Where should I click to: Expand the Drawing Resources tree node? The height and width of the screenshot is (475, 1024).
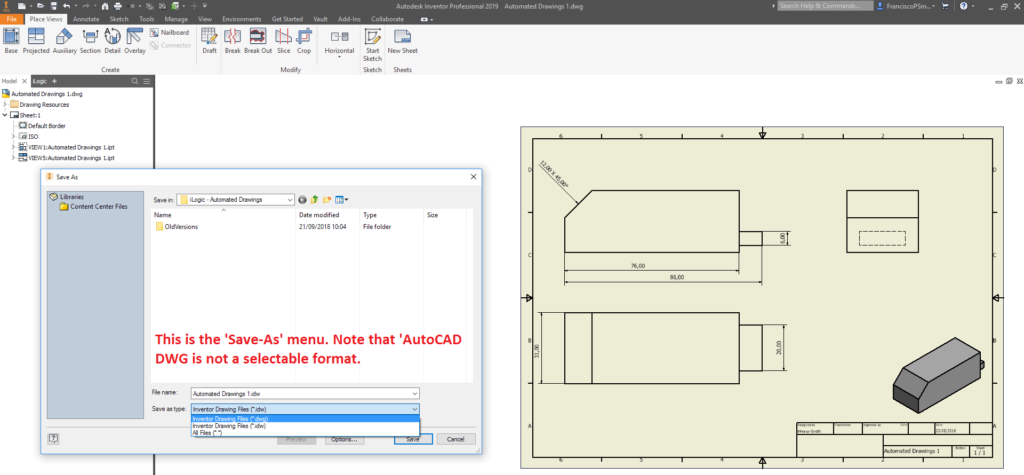[5, 105]
